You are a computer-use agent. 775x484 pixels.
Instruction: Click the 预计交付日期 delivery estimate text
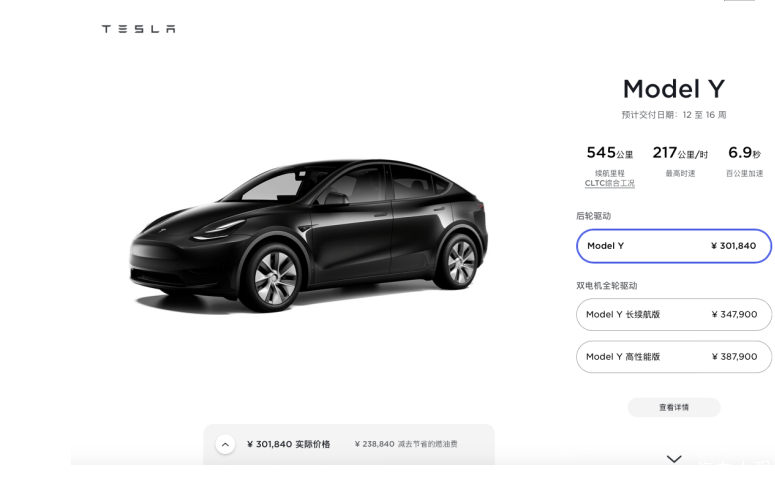click(x=674, y=115)
